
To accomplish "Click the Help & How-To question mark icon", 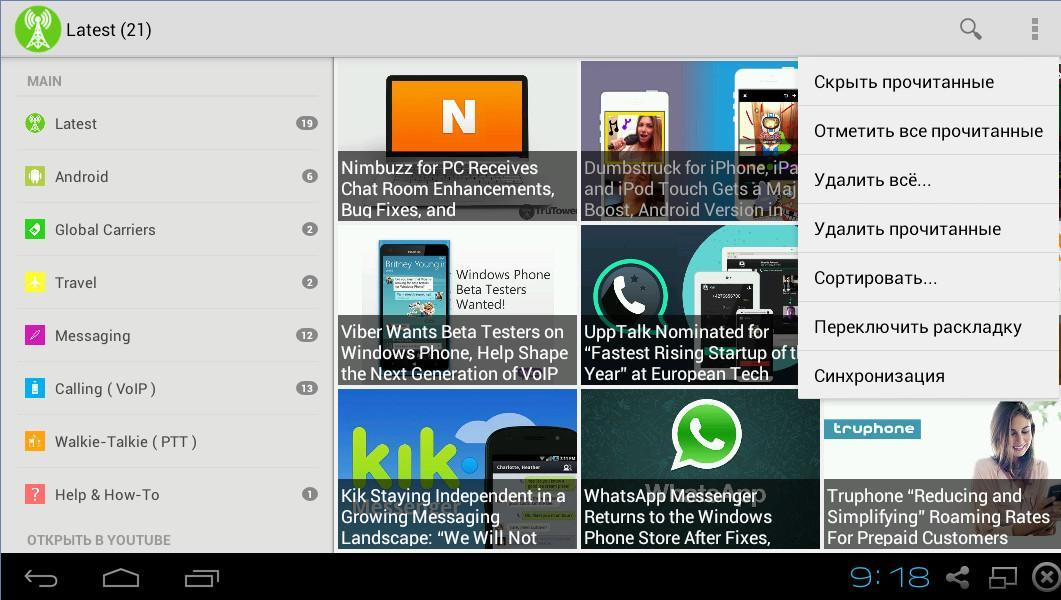I will click(x=35, y=494).
